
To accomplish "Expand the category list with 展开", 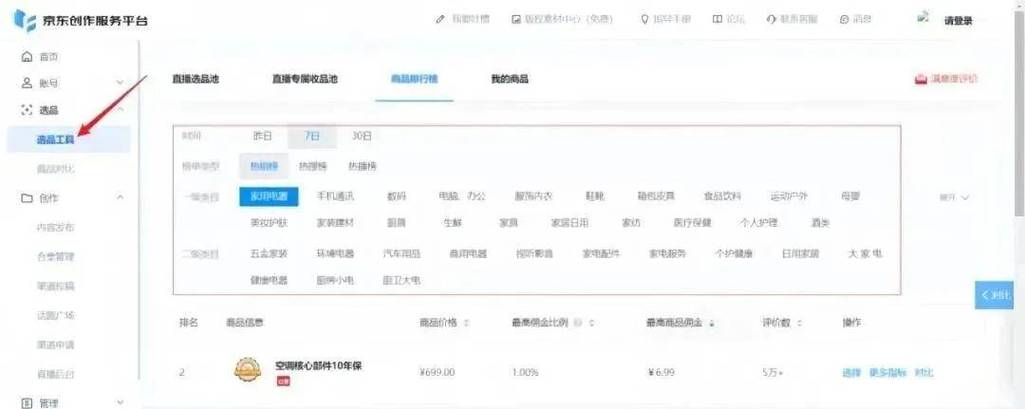I will point(954,197).
